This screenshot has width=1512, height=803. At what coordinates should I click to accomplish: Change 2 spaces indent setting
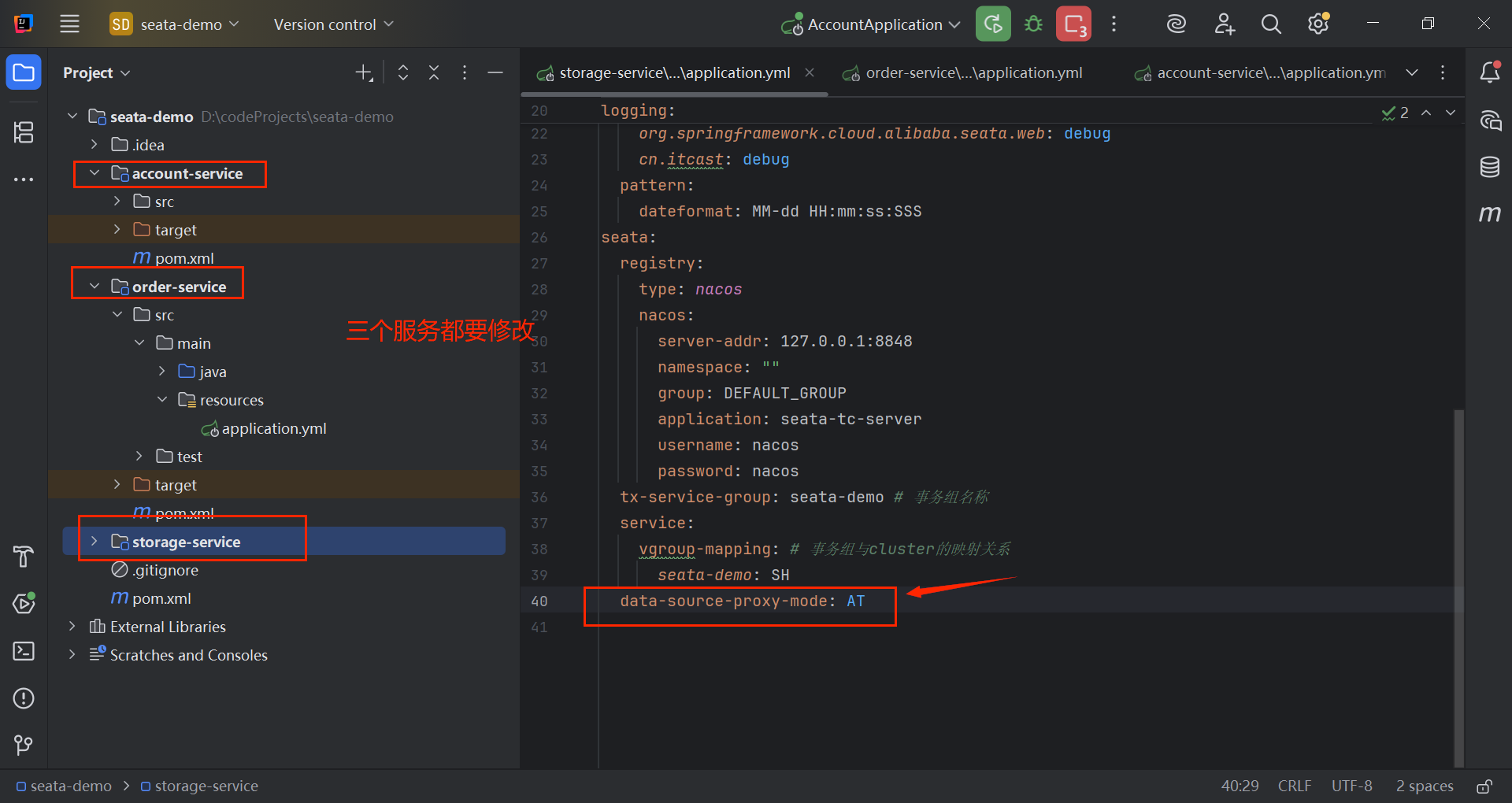1425,786
